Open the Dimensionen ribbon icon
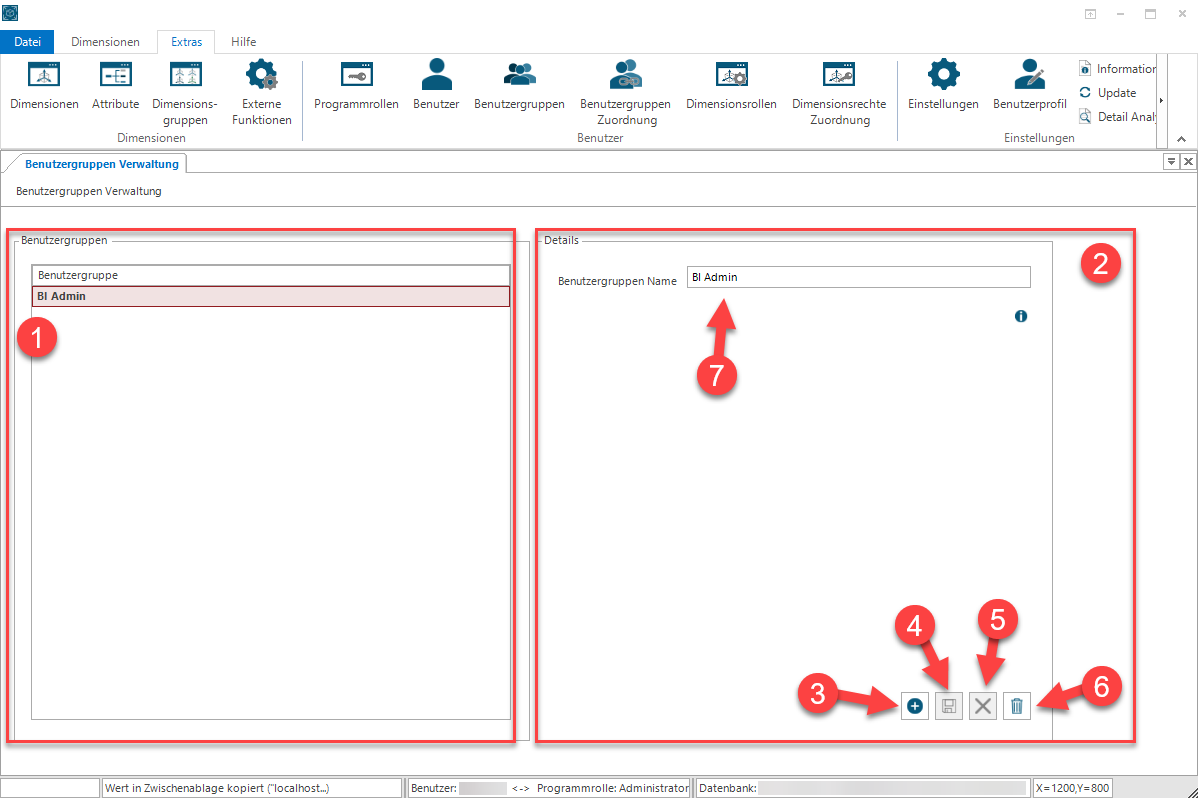The width and height of the screenshot is (1198, 798). (x=44, y=75)
